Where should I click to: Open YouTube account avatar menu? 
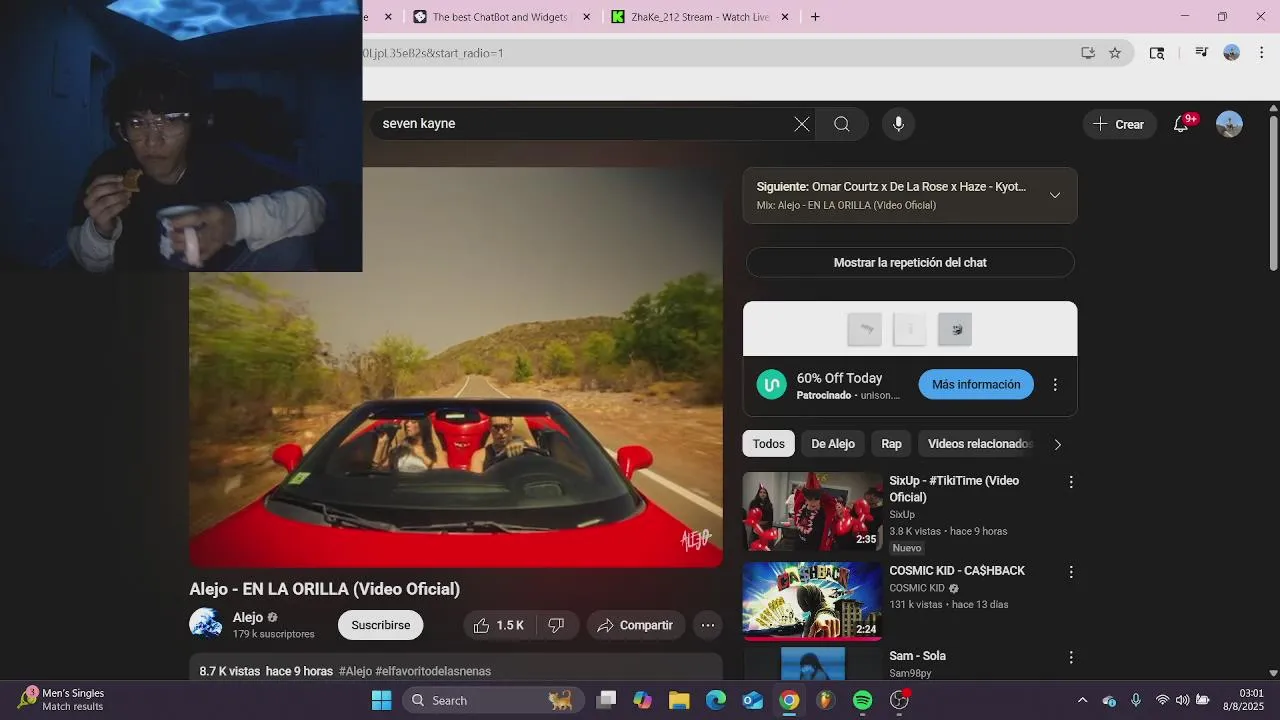point(1229,124)
